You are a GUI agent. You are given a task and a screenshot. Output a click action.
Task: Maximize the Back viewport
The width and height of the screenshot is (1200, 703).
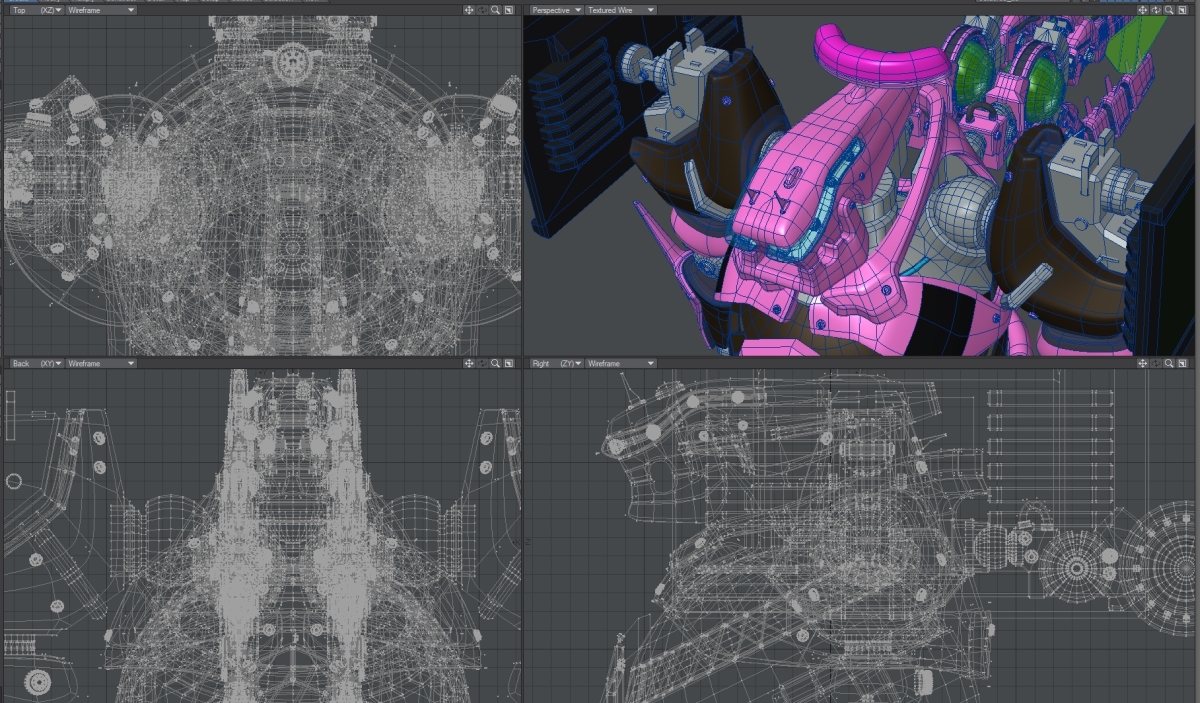click(508, 363)
